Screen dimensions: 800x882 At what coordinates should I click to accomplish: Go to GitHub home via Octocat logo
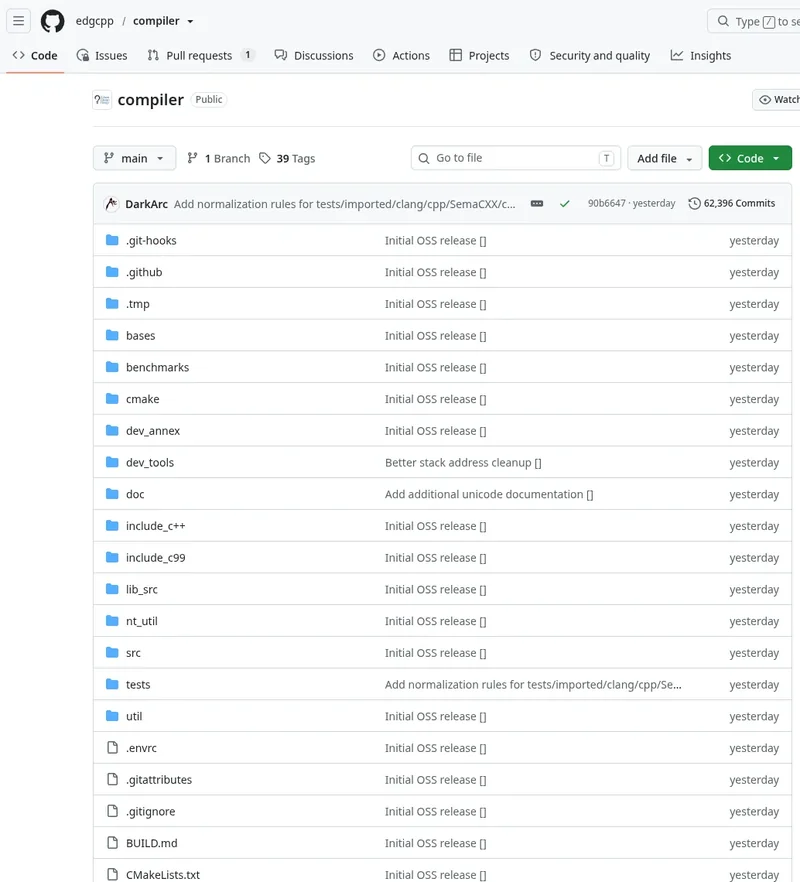click(x=52, y=21)
